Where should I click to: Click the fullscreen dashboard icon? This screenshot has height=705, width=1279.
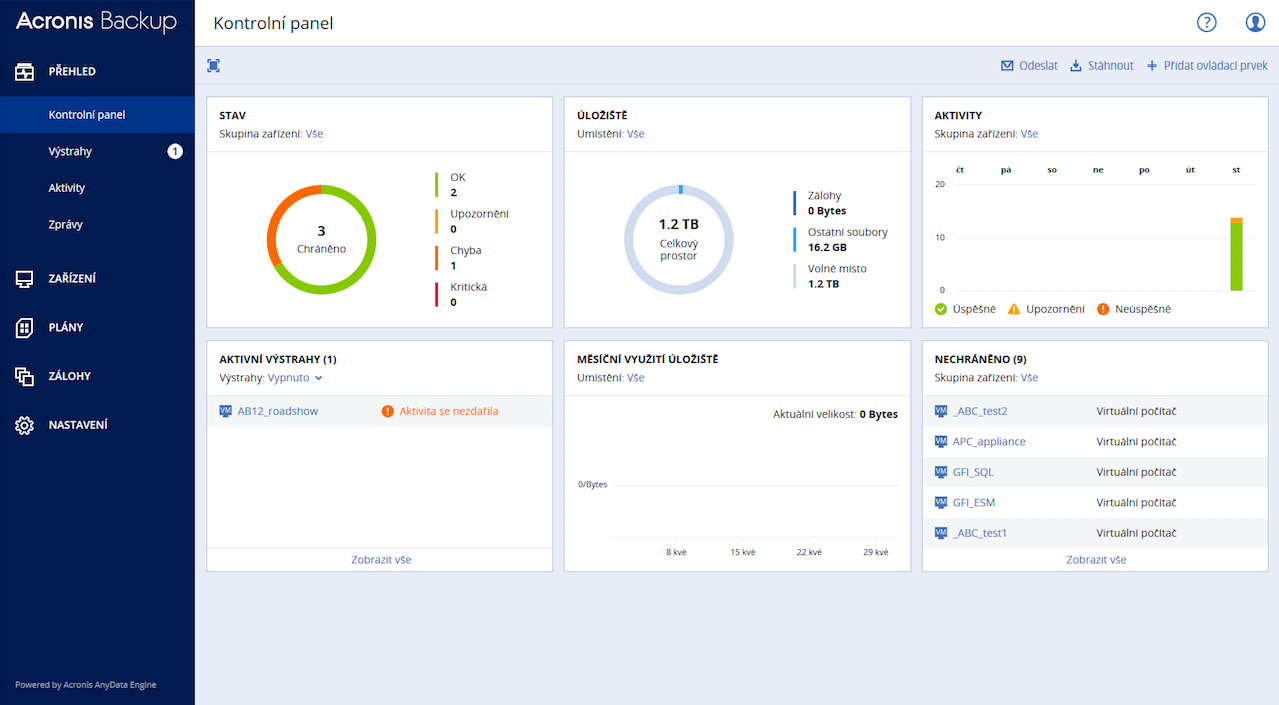pyautogui.click(x=213, y=66)
